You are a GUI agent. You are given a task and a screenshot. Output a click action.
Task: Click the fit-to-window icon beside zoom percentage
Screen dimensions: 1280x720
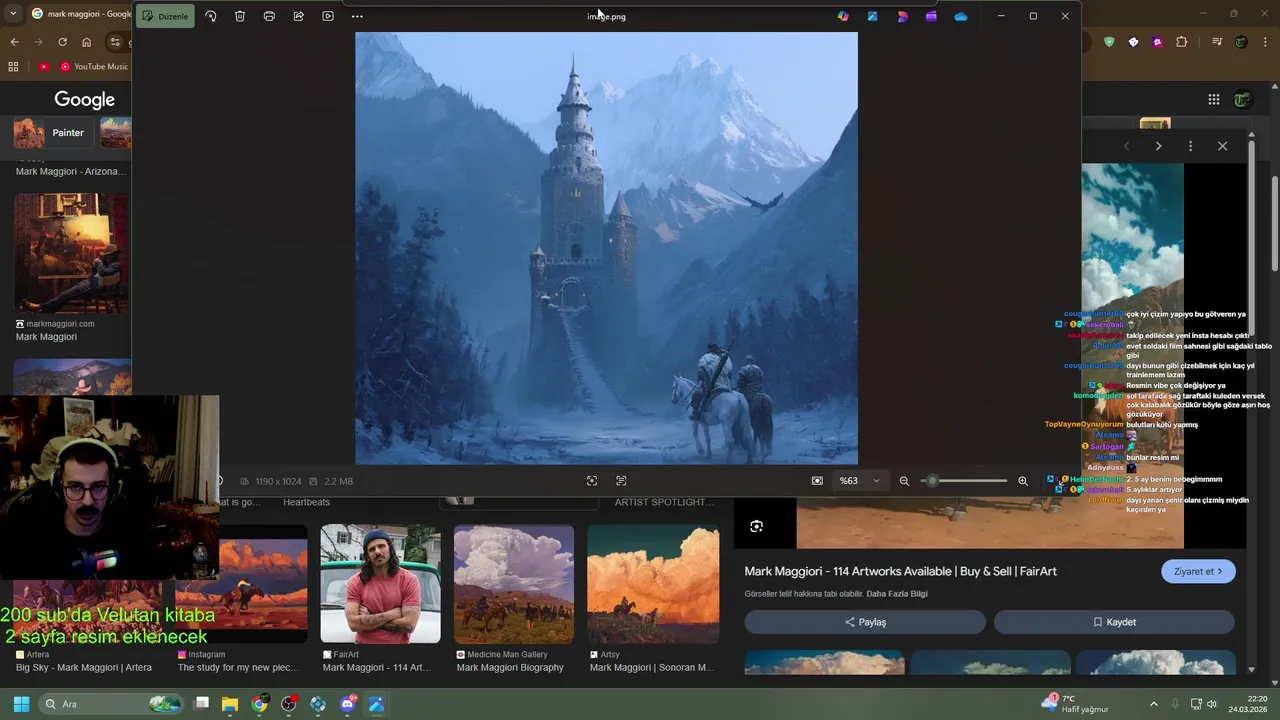coord(817,481)
